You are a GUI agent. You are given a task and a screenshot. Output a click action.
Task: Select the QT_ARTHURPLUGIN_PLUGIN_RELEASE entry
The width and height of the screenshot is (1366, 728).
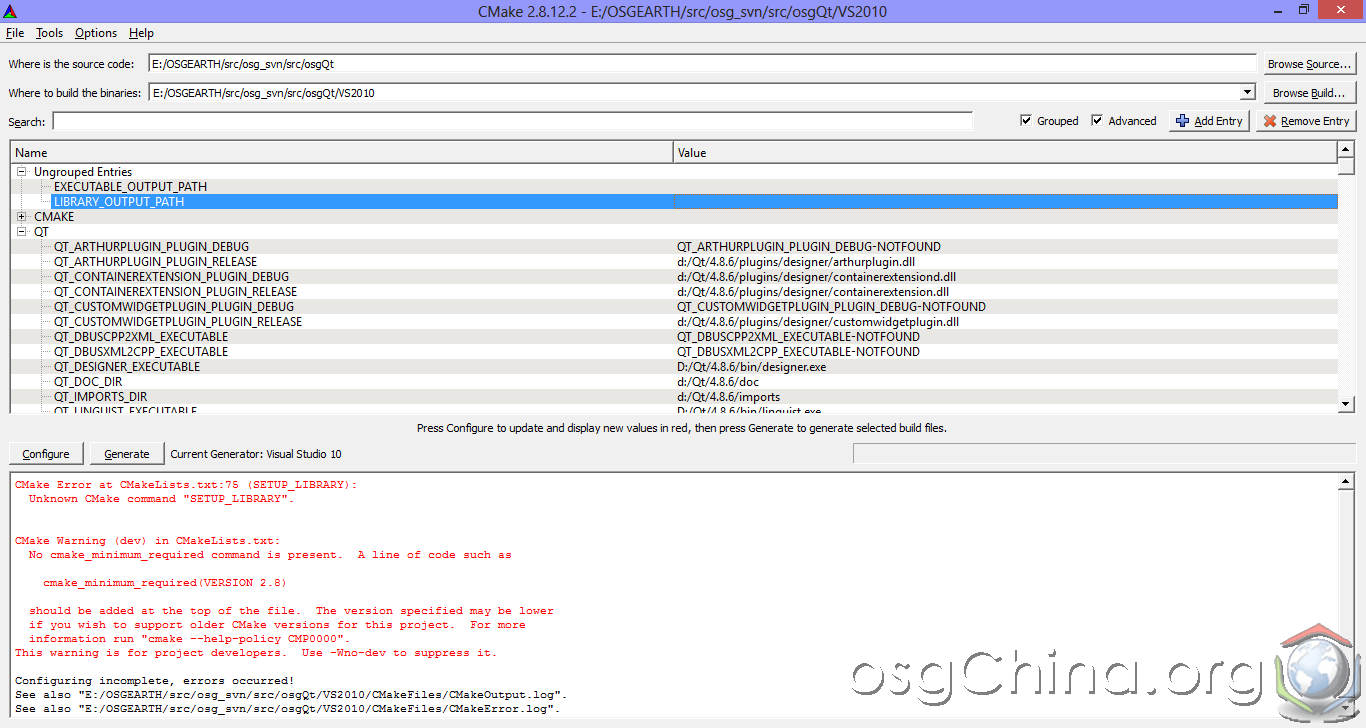tap(155, 262)
